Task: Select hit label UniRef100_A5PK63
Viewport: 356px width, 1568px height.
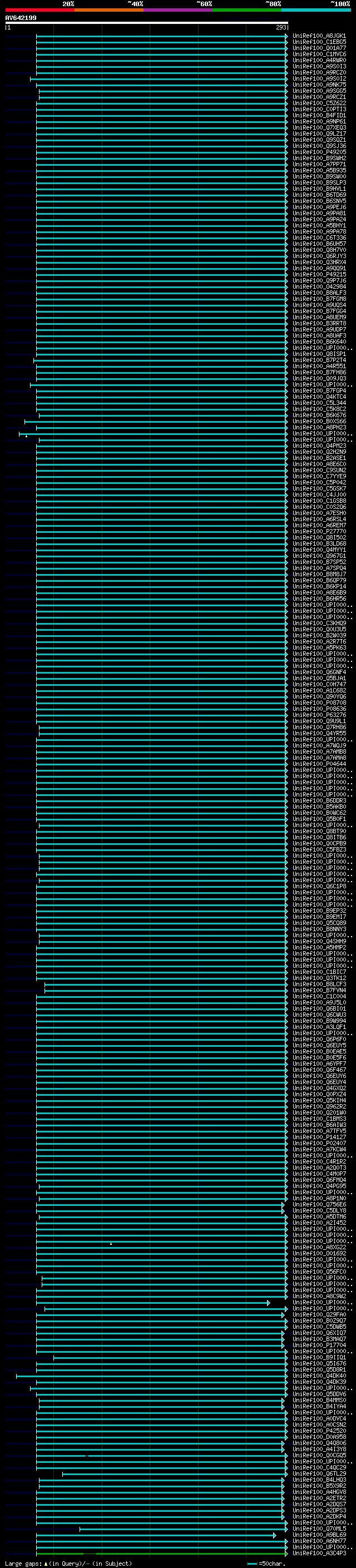Action: pyautogui.click(x=319, y=647)
